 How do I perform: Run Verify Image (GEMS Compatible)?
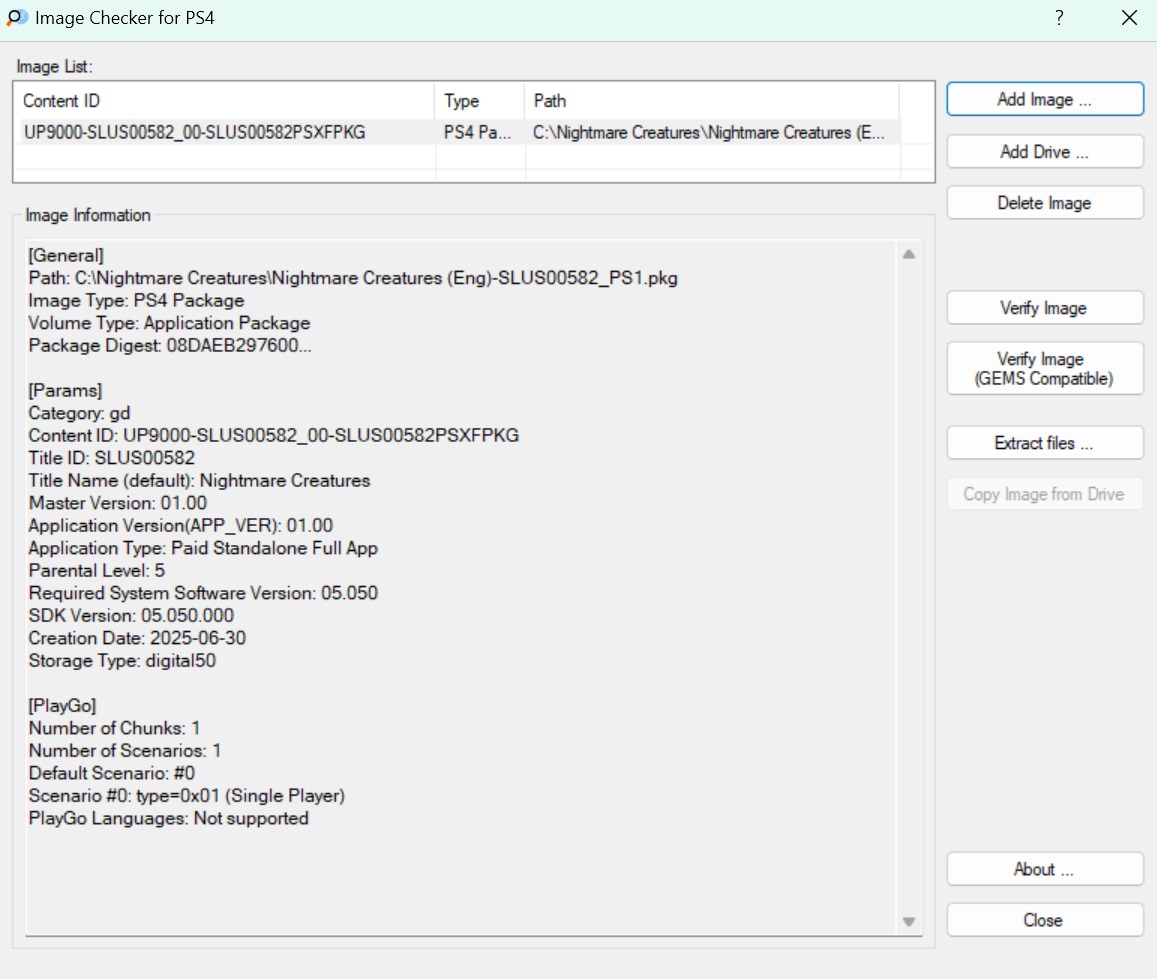[1045, 369]
